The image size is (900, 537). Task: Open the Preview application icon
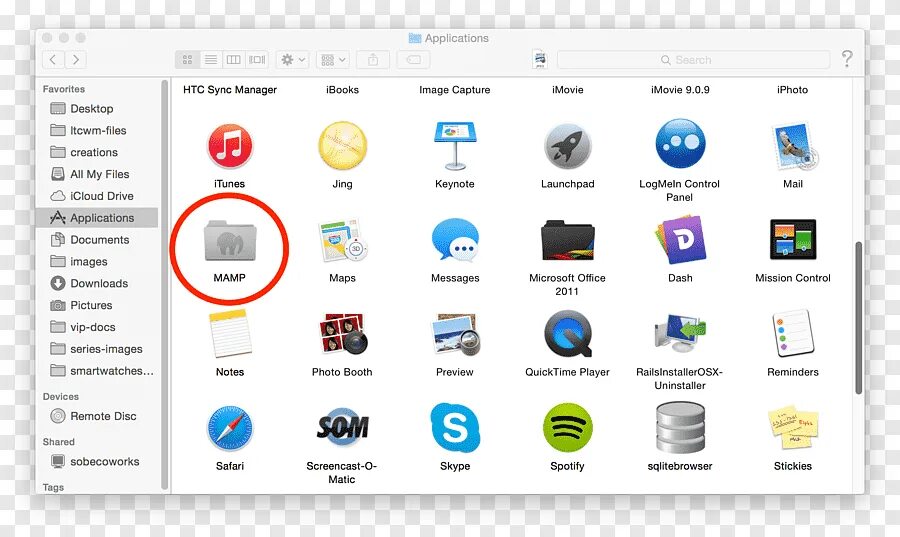coord(455,334)
